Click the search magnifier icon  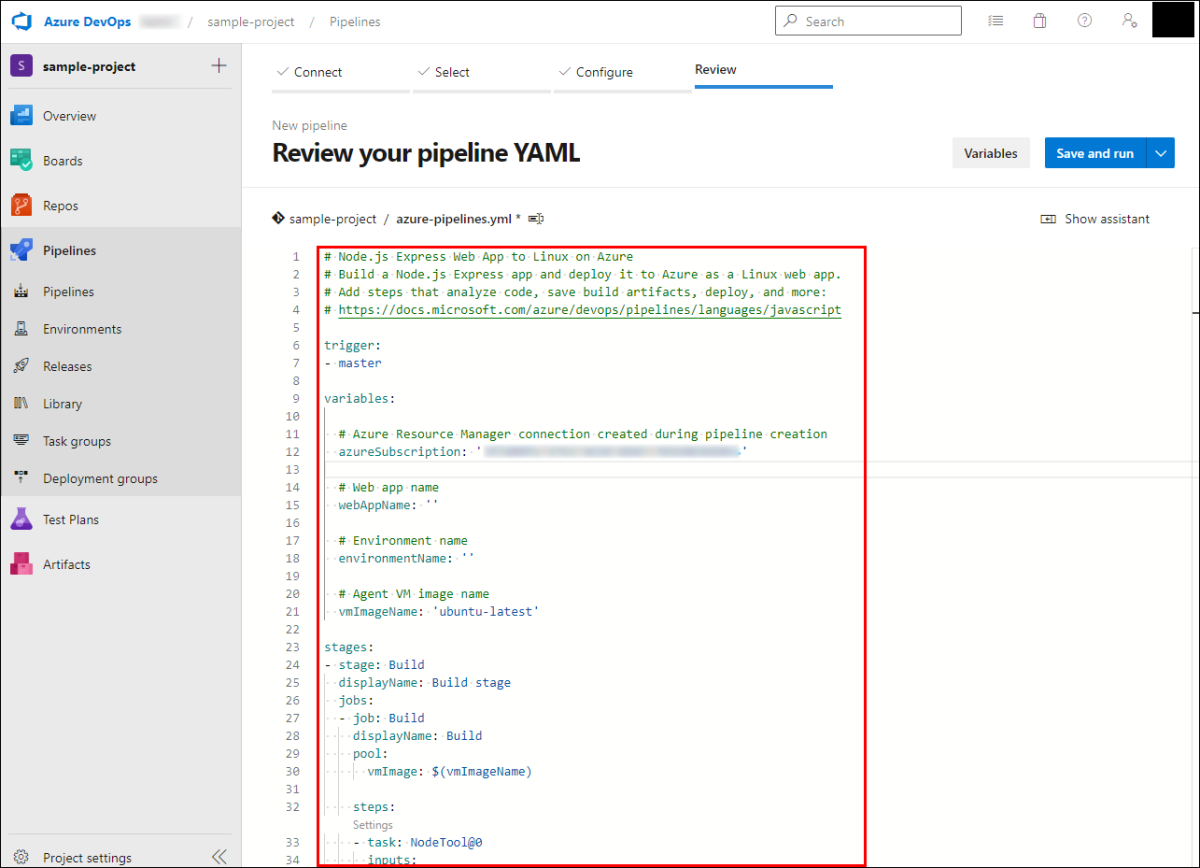(x=791, y=21)
